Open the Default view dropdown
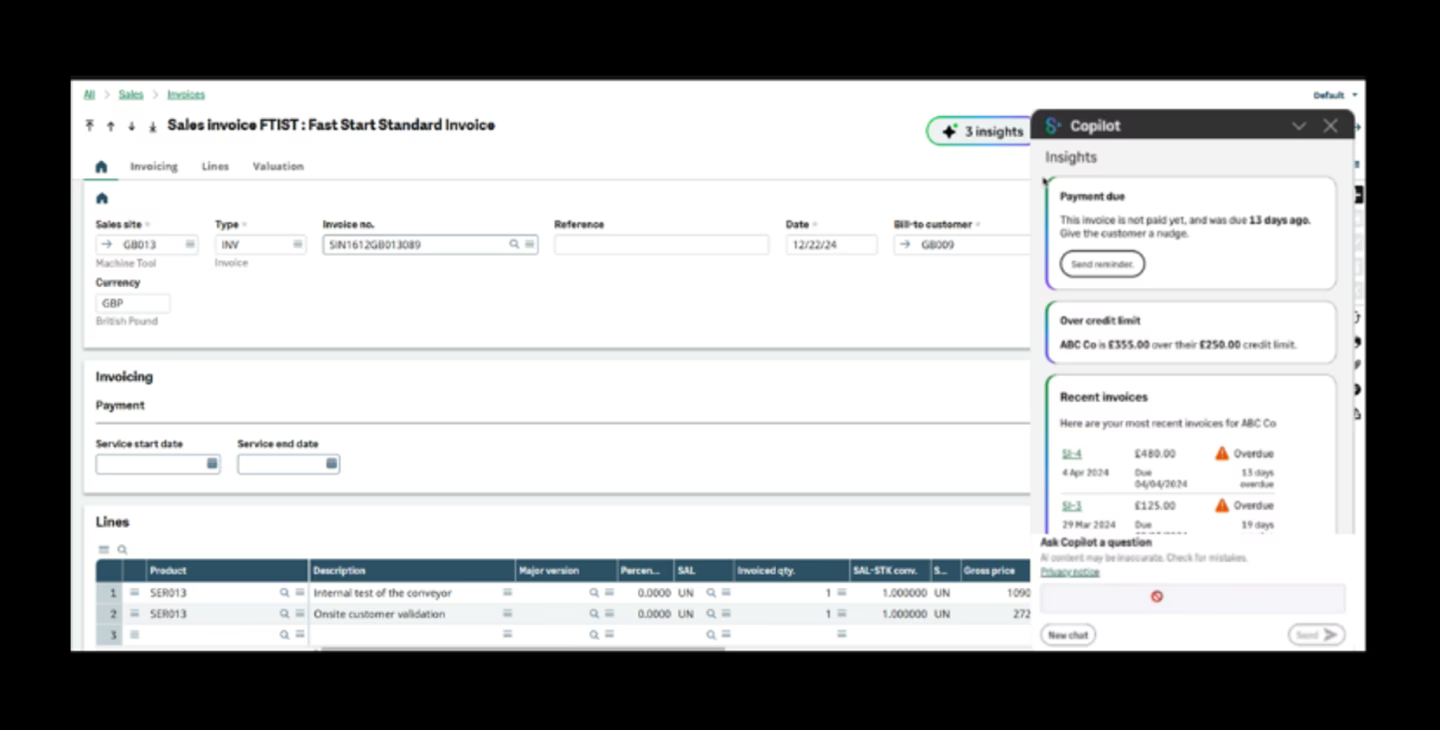 pos(1334,94)
